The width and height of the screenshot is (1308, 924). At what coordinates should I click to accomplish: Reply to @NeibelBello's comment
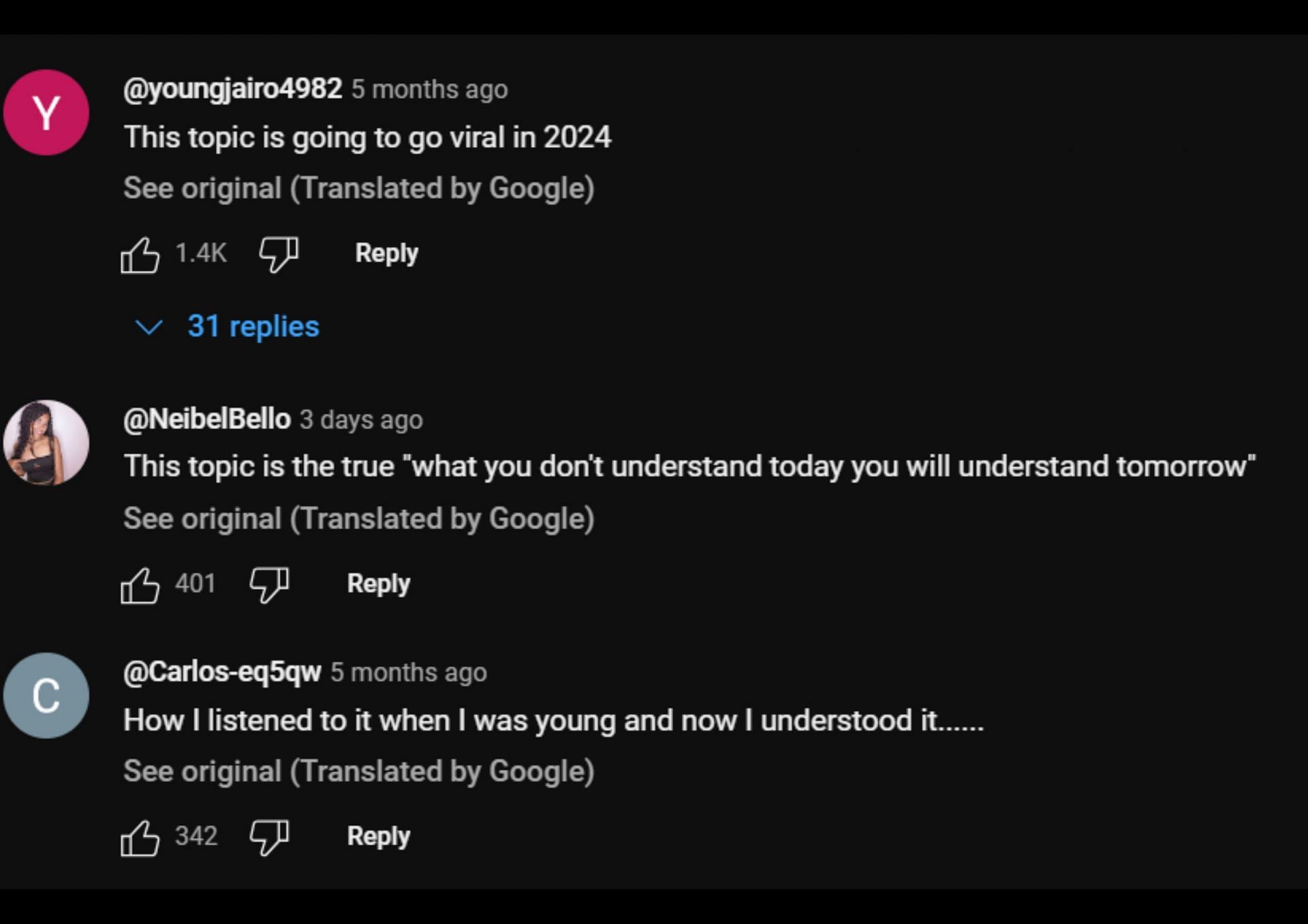pyautogui.click(x=378, y=584)
